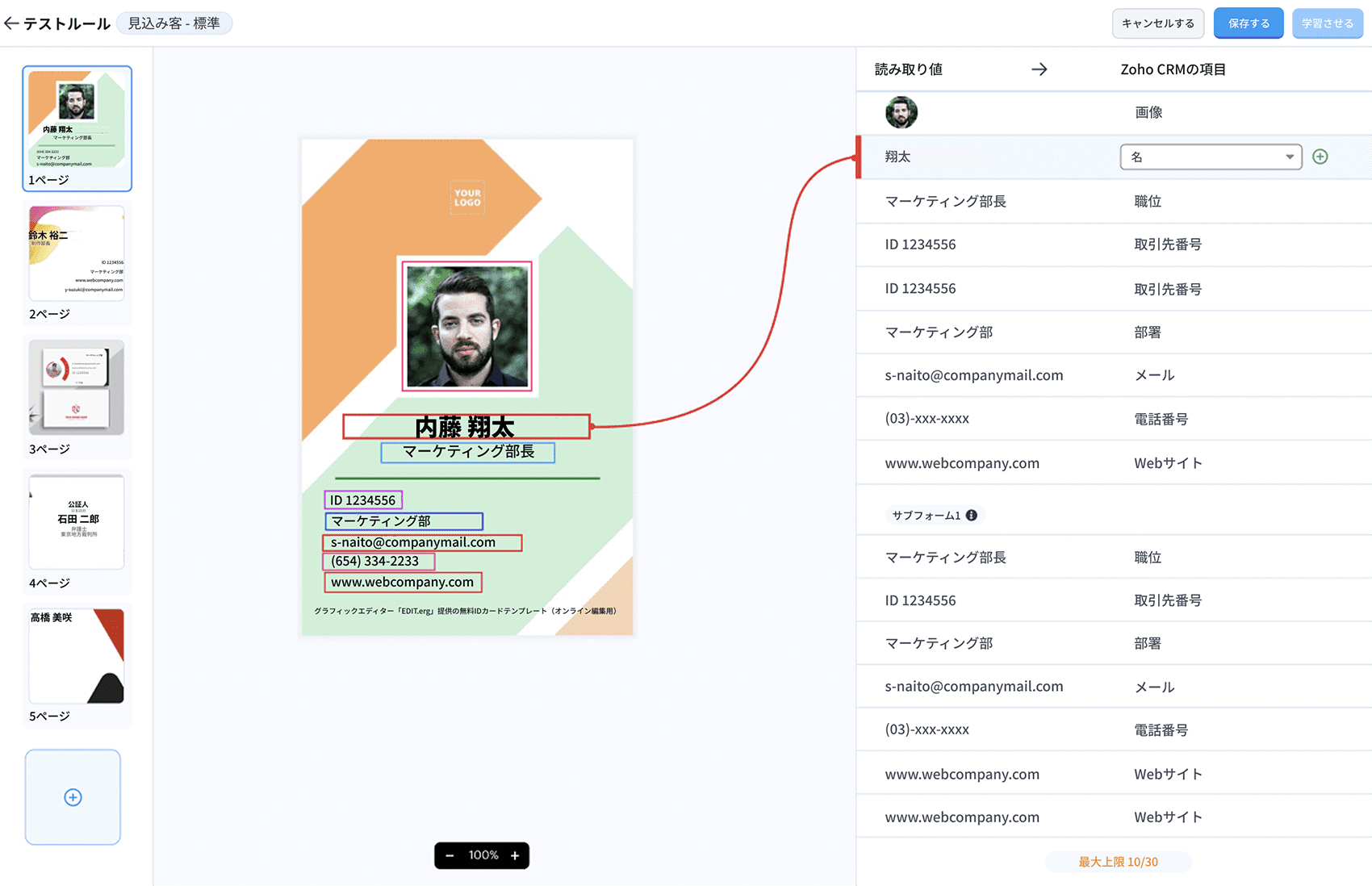1372x886 pixels.
Task: Click the 画像 field label
Action: 1148,112
